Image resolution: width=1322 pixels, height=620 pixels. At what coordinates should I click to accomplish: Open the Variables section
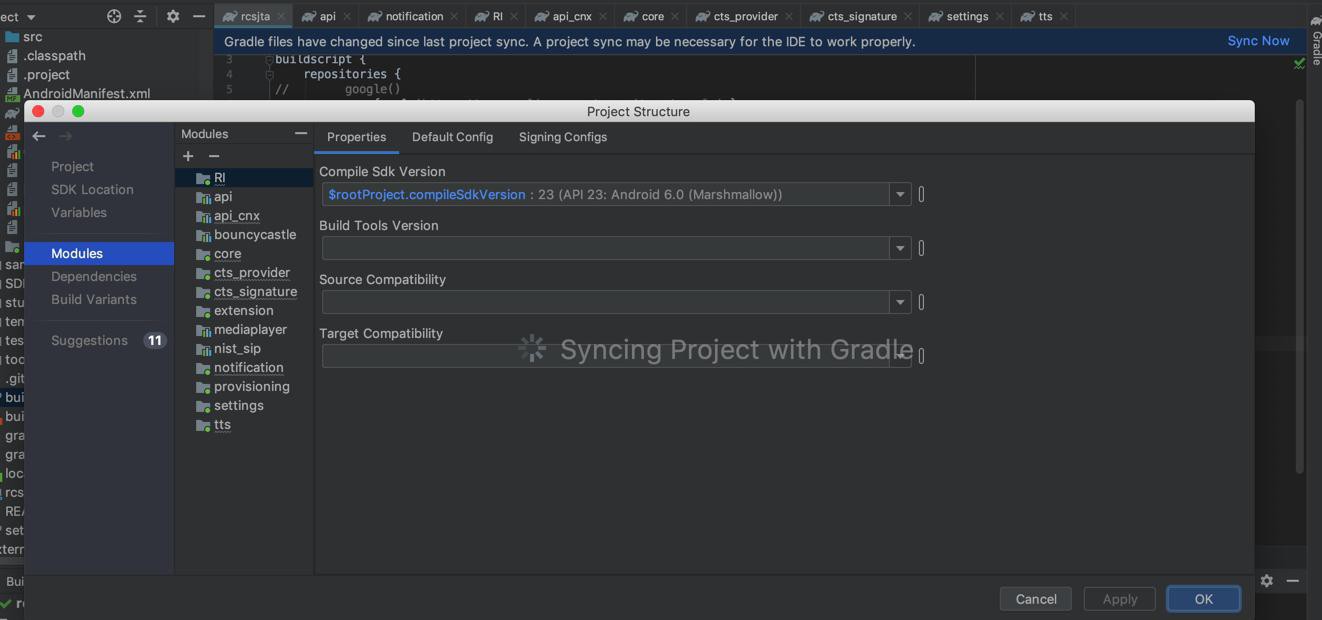coord(79,212)
